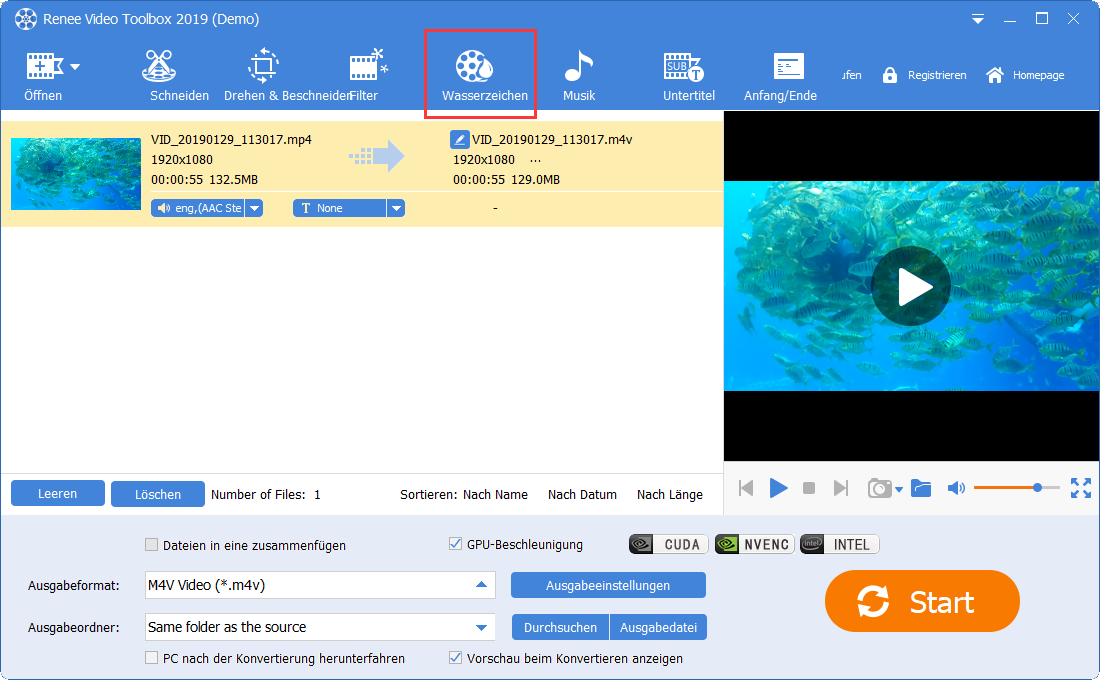The image size is (1100, 680).
Task: Open Drehen & Beschneiden
Action: click(x=262, y=70)
